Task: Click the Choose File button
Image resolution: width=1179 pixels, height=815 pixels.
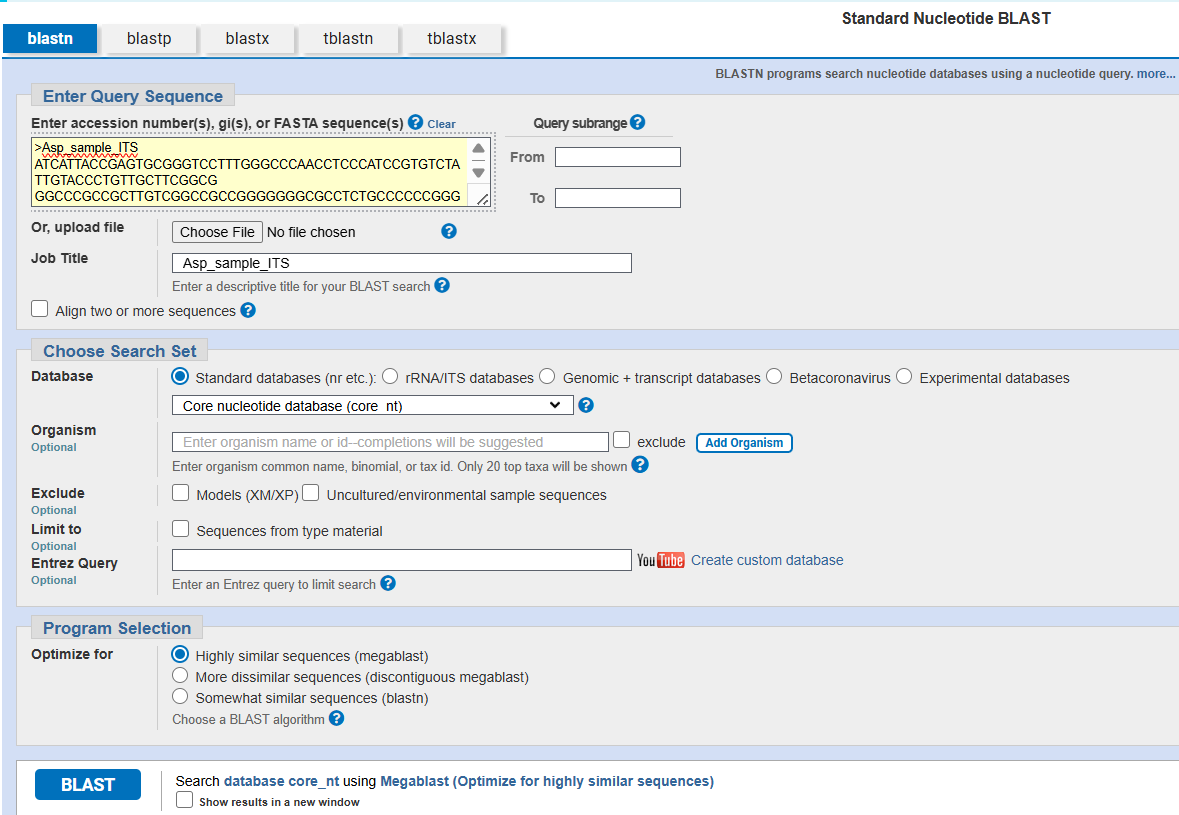Action: pos(217,232)
